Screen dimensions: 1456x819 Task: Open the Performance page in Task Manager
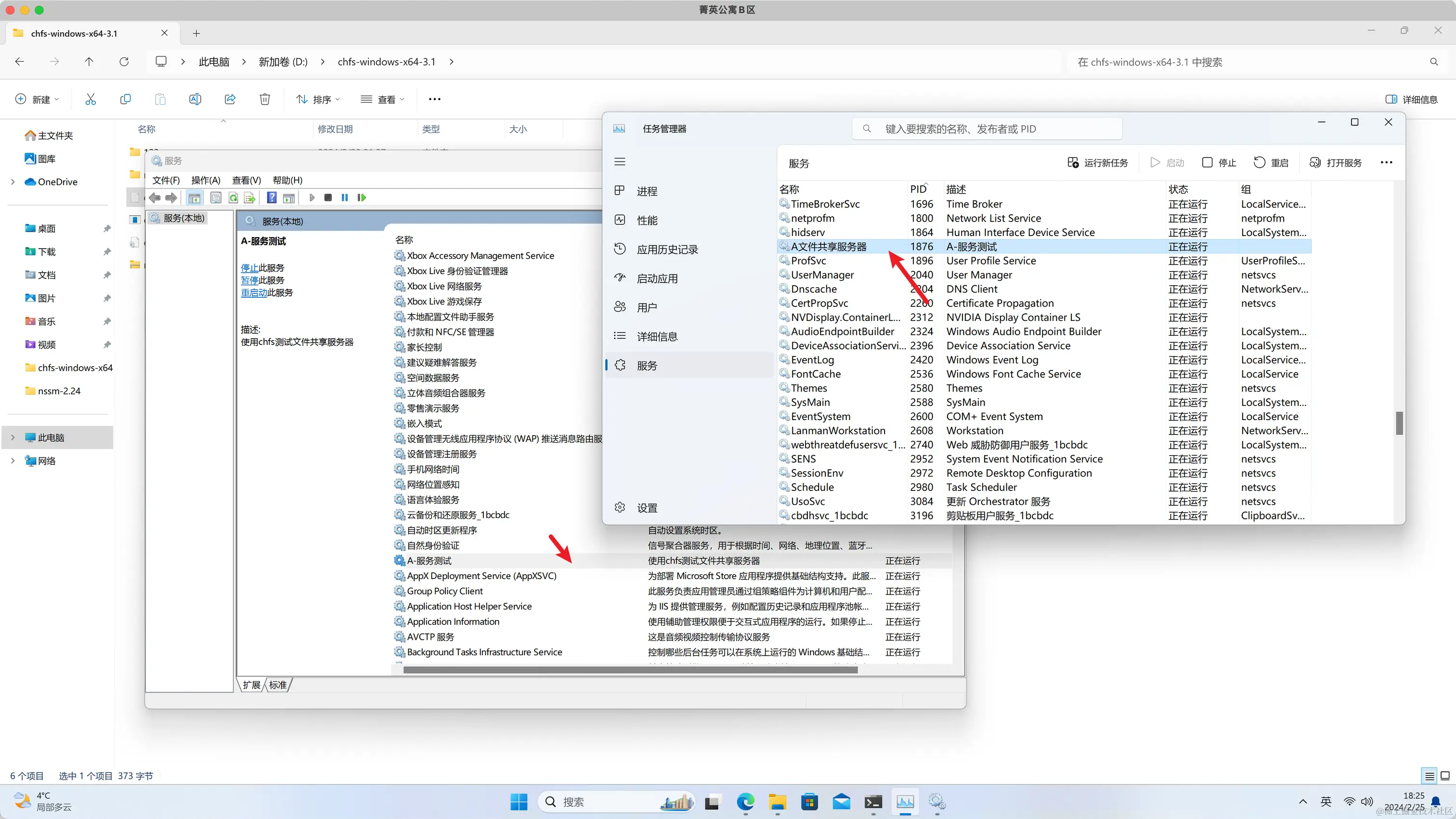point(647,221)
